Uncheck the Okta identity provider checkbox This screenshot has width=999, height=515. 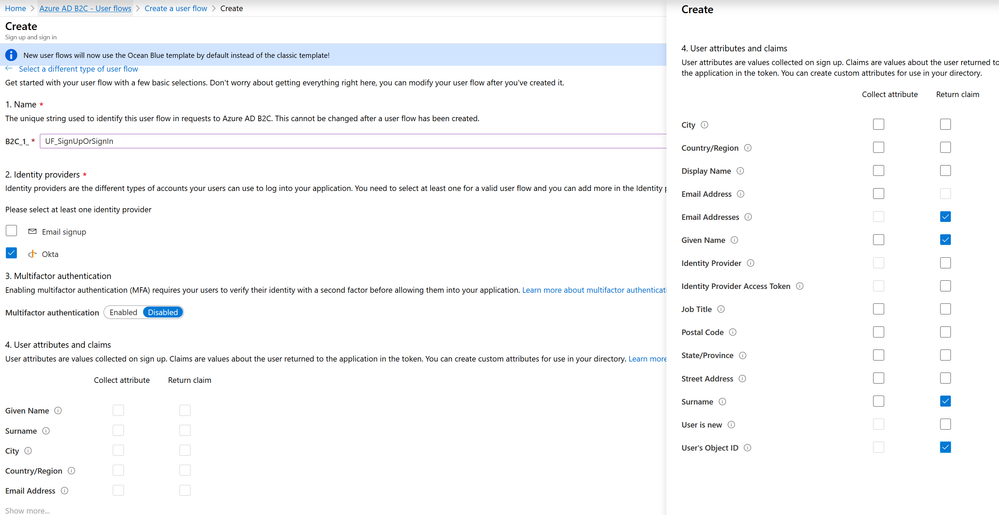point(11,253)
